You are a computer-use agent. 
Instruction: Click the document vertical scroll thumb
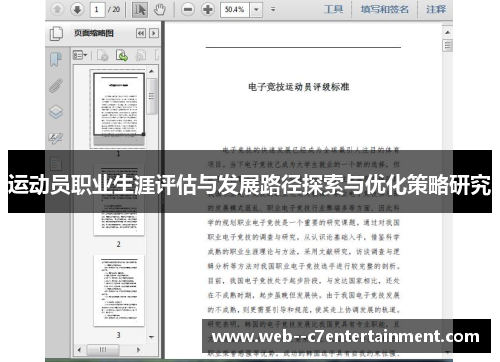click(x=447, y=45)
